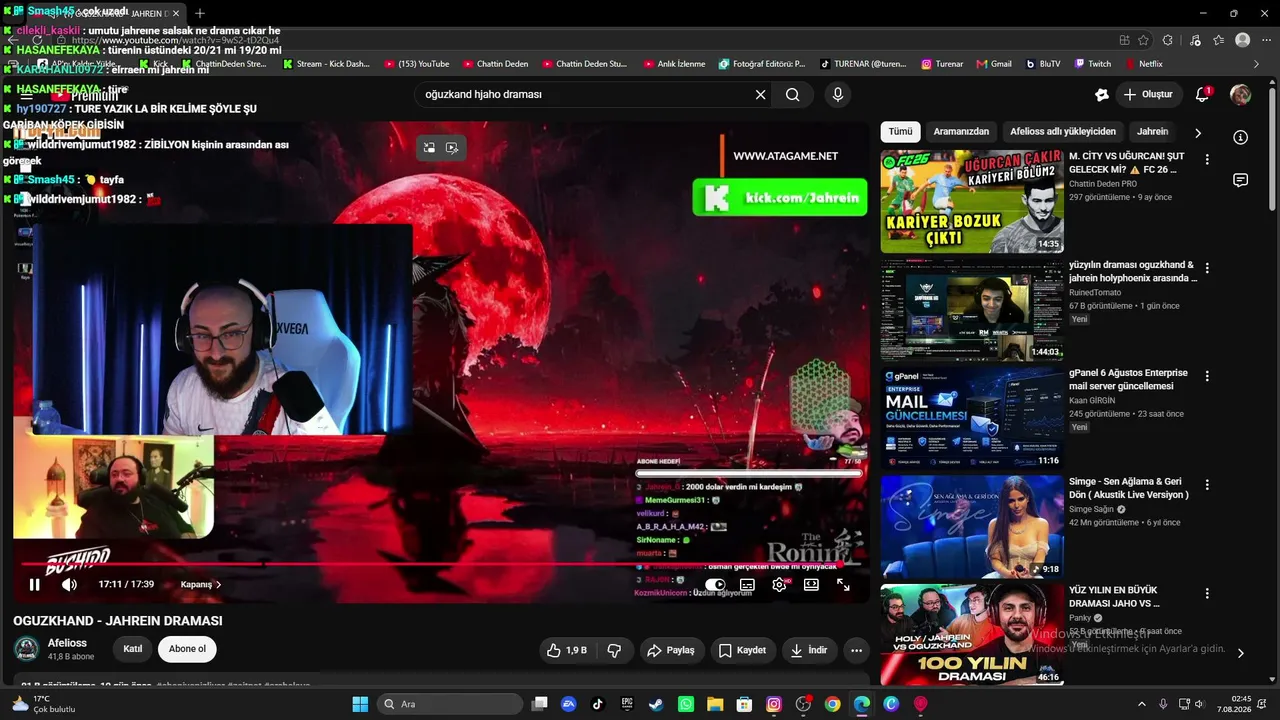This screenshot has height=720, width=1280.
Task: Open the Simge 'Sen Ağlama' video thumbnail
Action: point(972,526)
